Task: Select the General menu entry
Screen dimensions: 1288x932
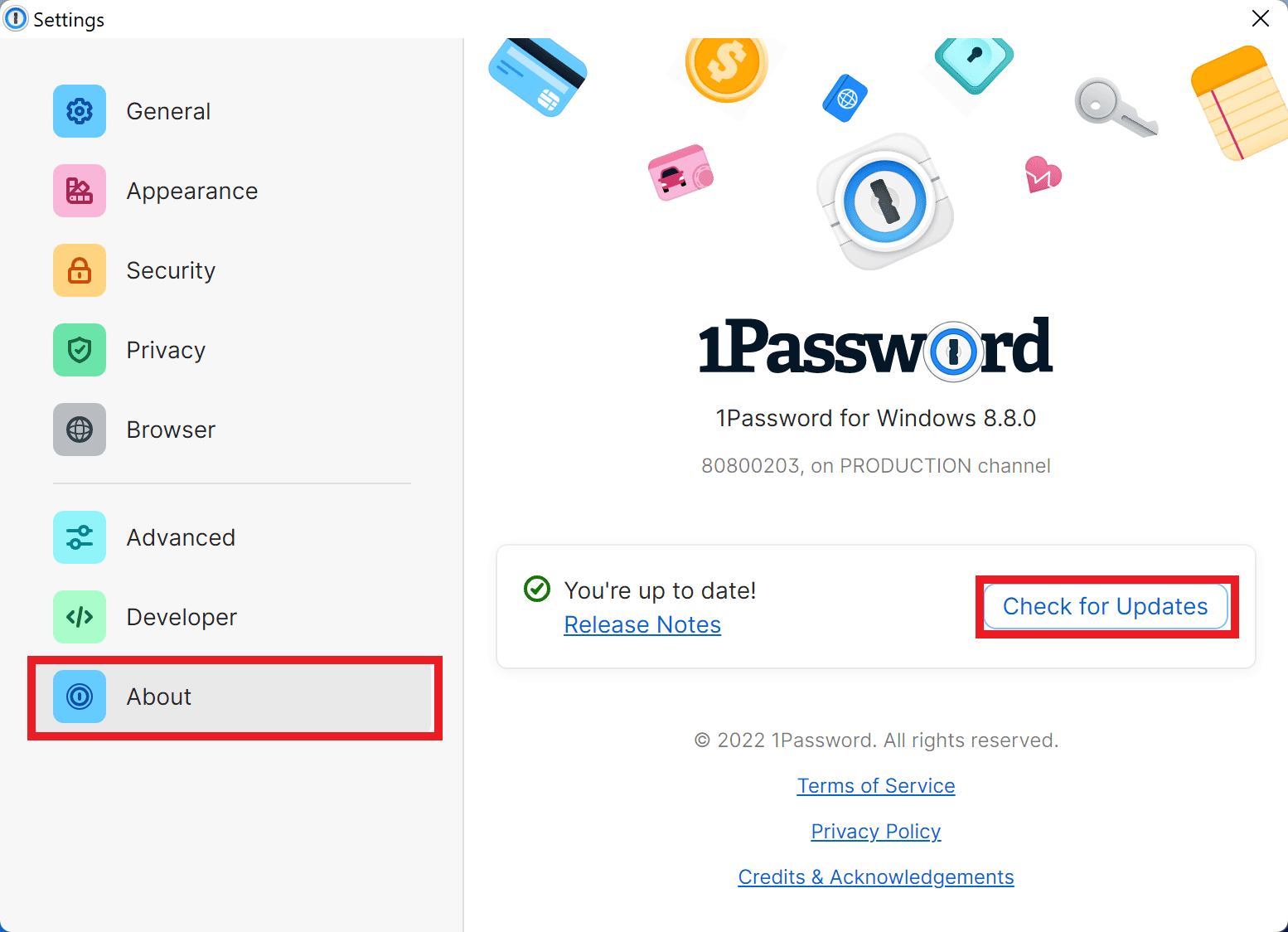Action: 168,110
